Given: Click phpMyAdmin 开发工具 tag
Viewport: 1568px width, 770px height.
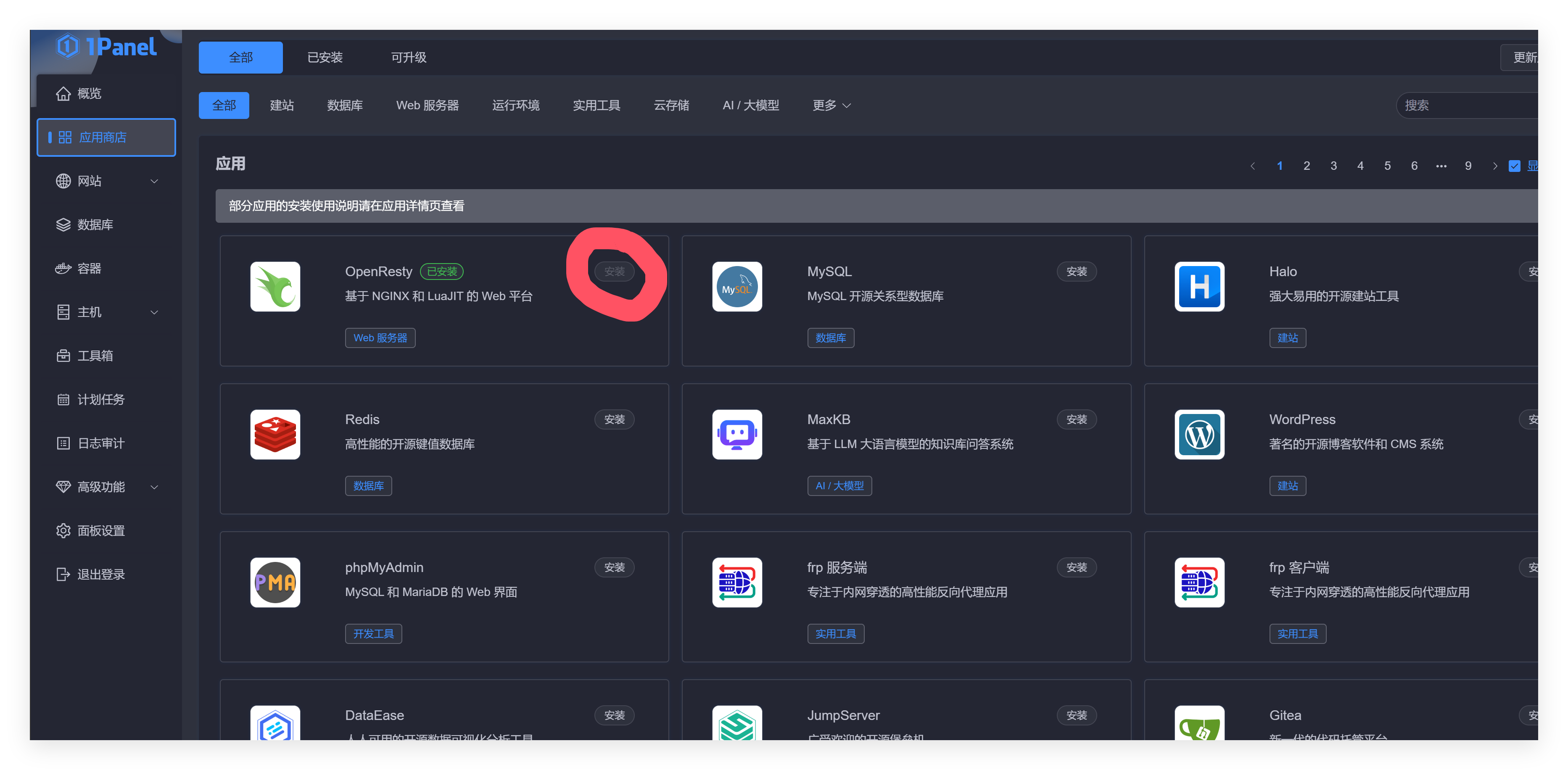Looking at the screenshot, I should pos(374,634).
